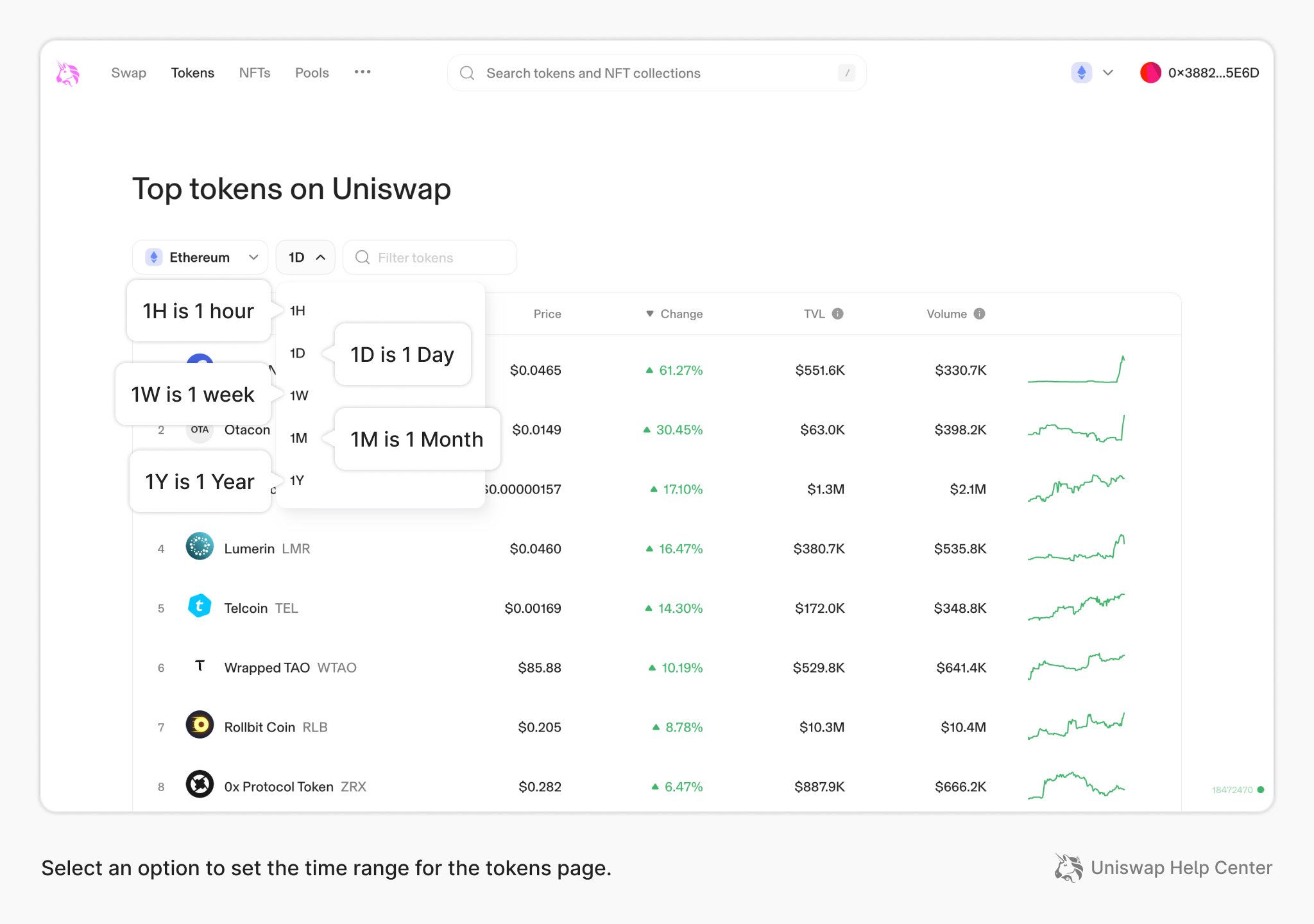Viewport: 1314px width, 924px height.
Task: Open the Wrapped TAO WTAO token page
Action: pyautogui.click(x=656, y=668)
